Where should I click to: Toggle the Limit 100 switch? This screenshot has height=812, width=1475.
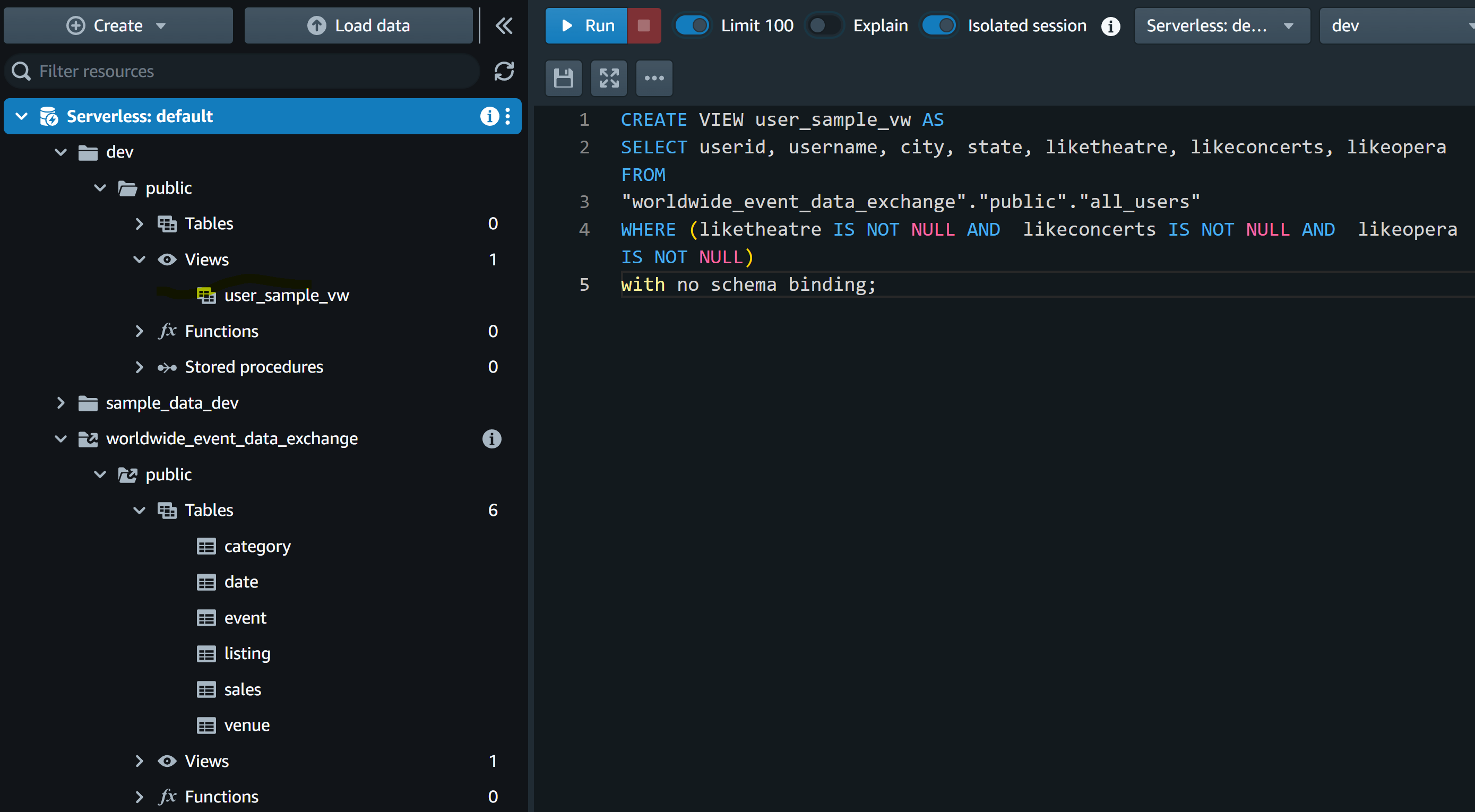[692, 26]
